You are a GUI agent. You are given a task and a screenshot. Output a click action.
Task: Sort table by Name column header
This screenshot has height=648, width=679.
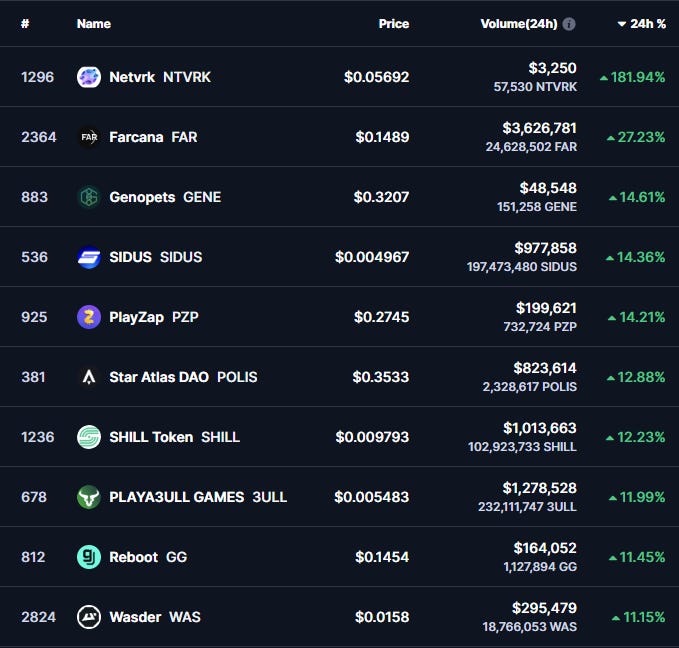tap(94, 24)
